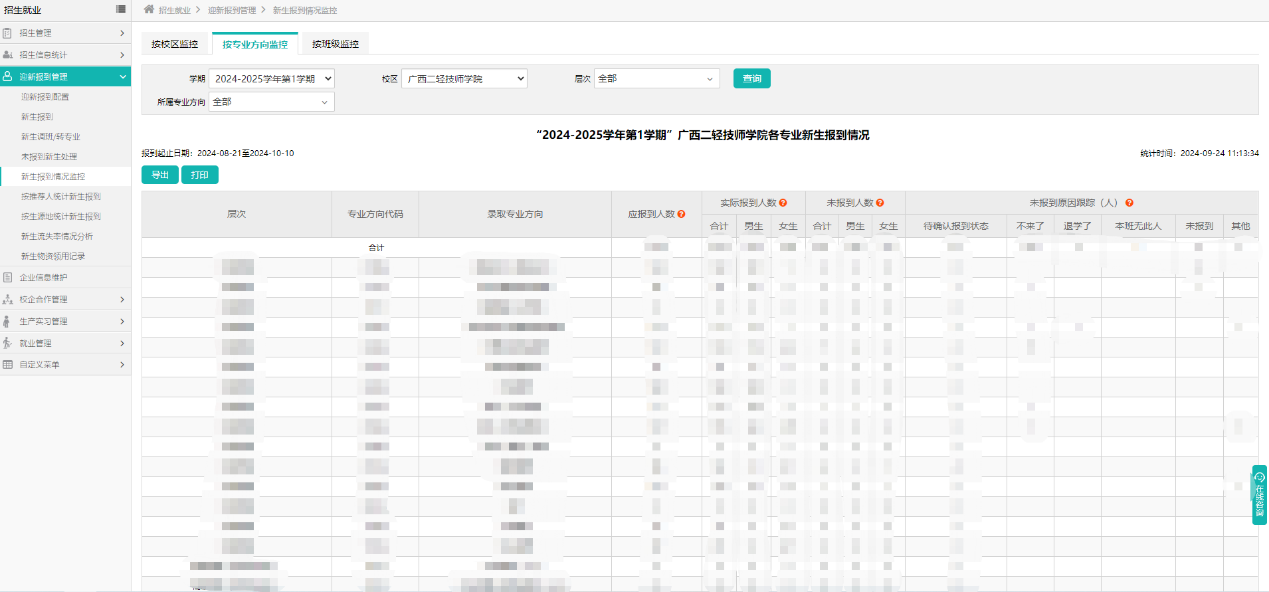Click the 招生管理 clipboard icon
This screenshot has width=1269, height=592.
coord(8,33)
